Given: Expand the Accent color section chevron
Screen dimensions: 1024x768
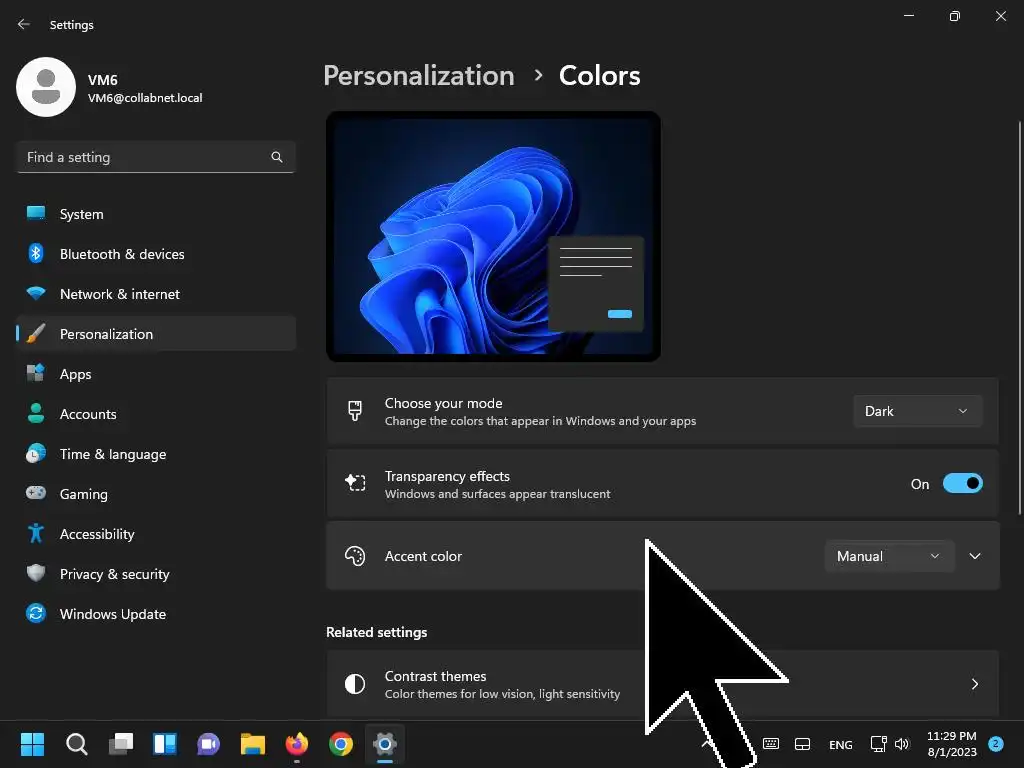Looking at the screenshot, I should (975, 556).
